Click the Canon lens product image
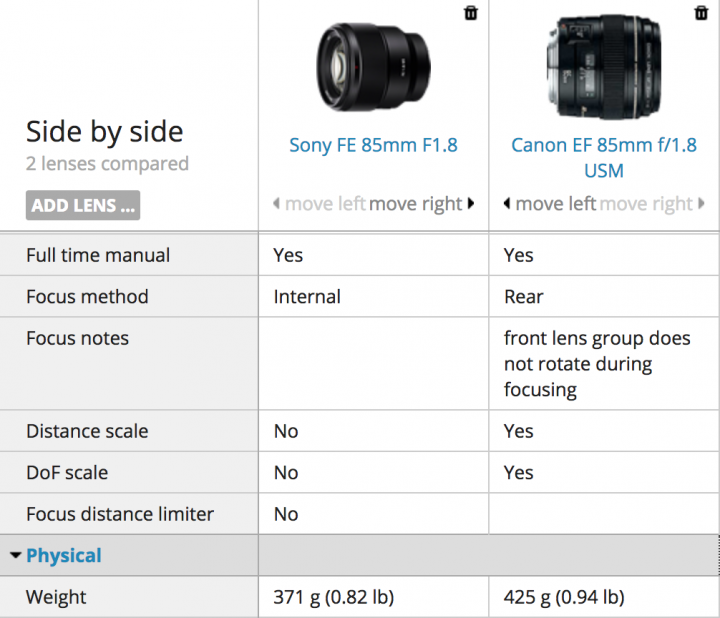The width and height of the screenshot is (720, 618). tap(604, 67)
